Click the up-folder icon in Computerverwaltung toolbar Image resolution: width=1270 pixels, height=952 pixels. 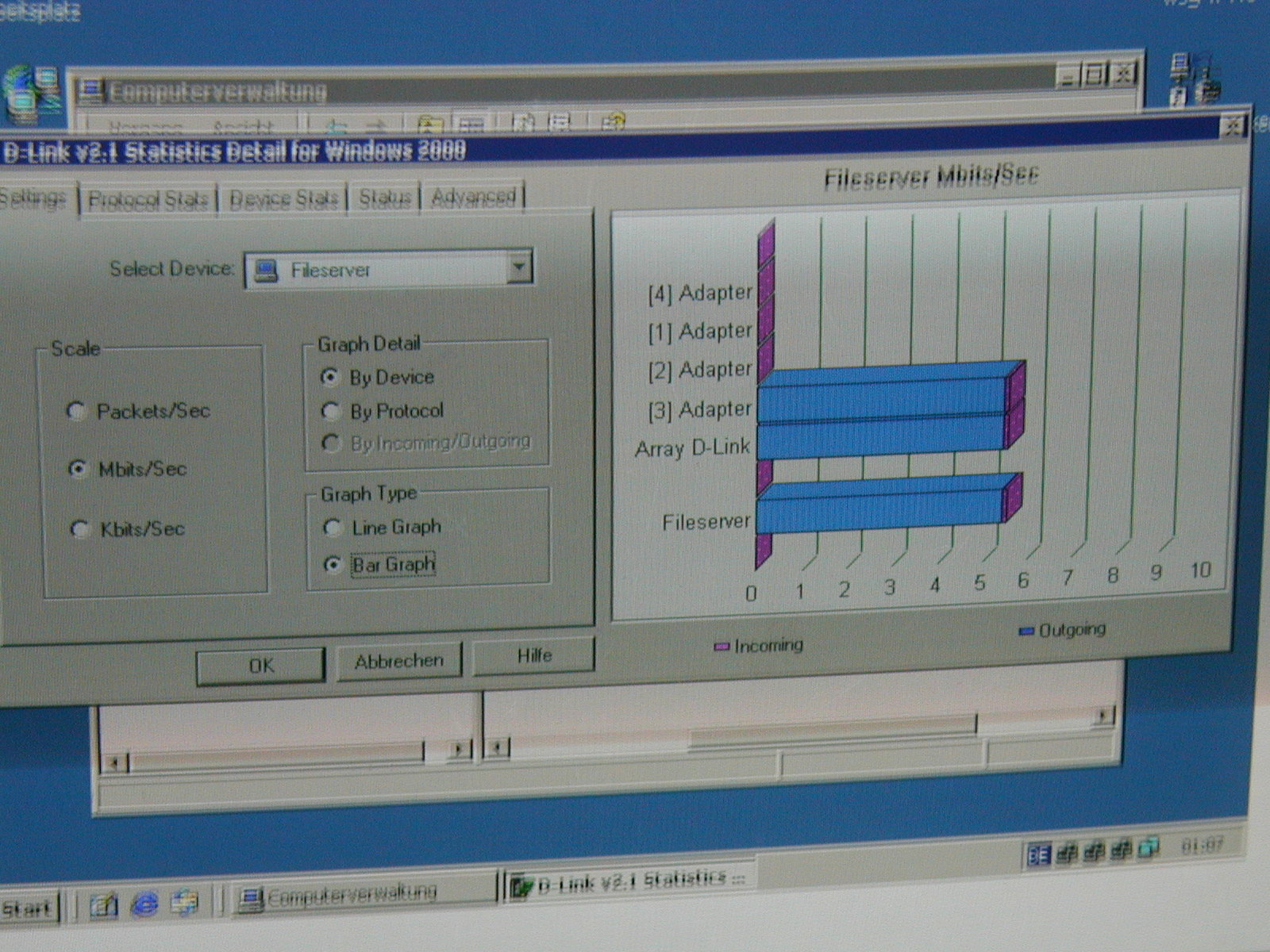(430, 125)
